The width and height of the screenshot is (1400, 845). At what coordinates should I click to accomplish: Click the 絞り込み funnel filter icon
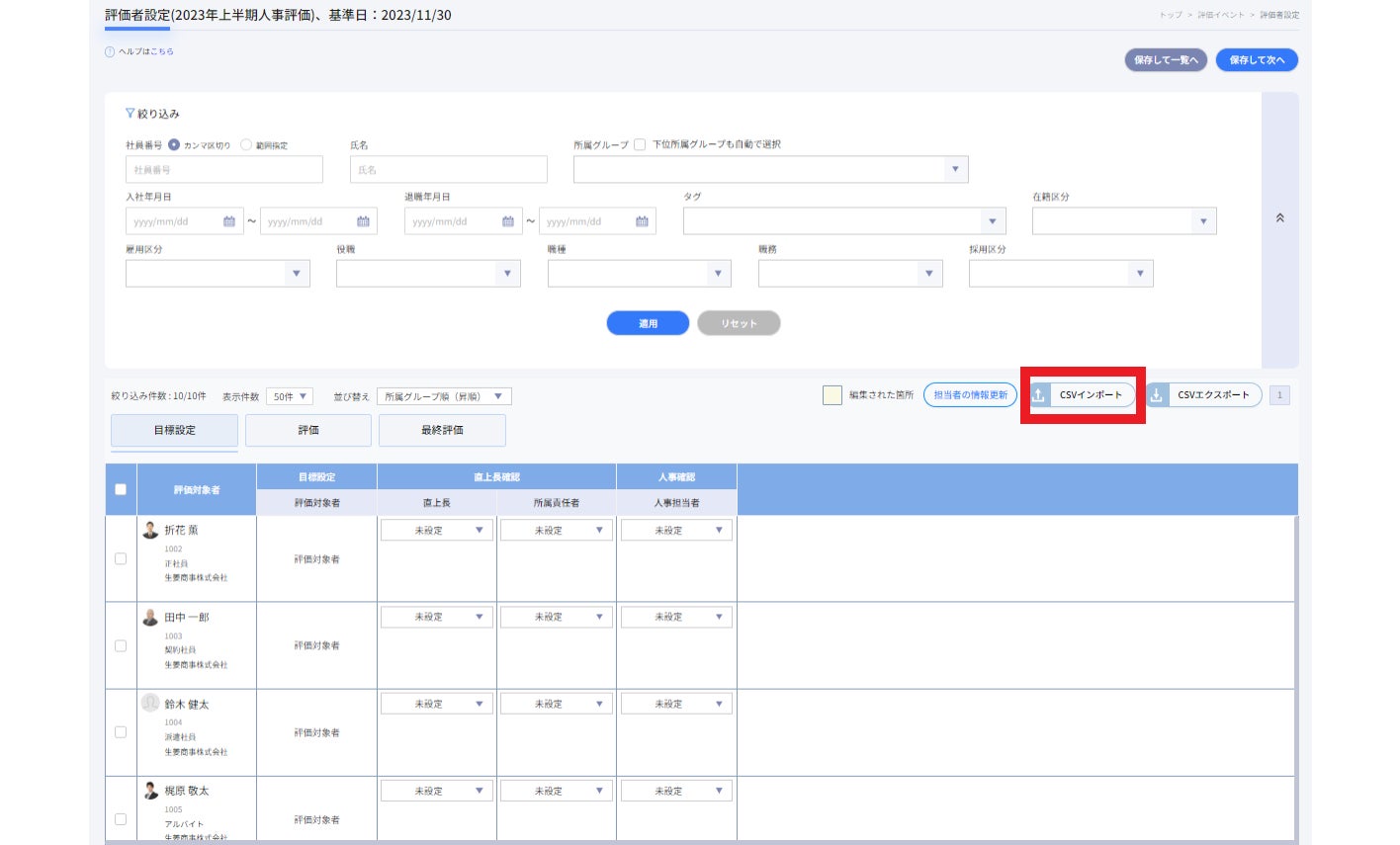(130, 114)
